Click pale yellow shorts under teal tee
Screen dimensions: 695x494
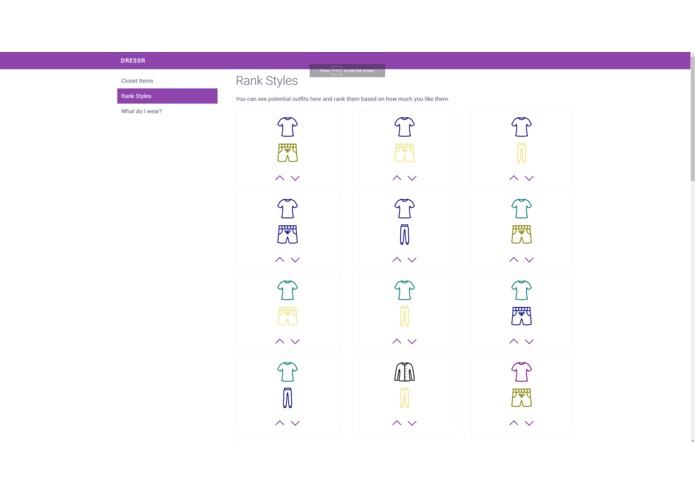(288, 316)
